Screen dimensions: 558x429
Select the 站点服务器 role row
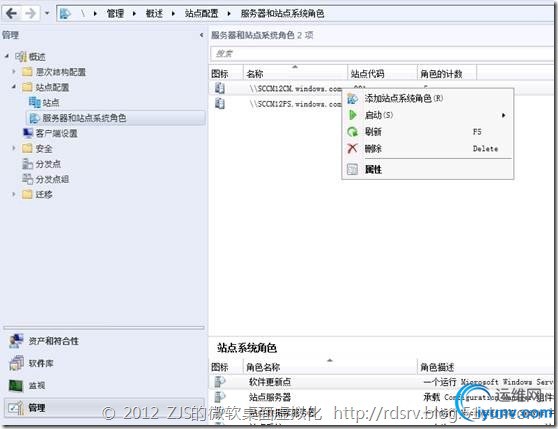pos(381,397)
